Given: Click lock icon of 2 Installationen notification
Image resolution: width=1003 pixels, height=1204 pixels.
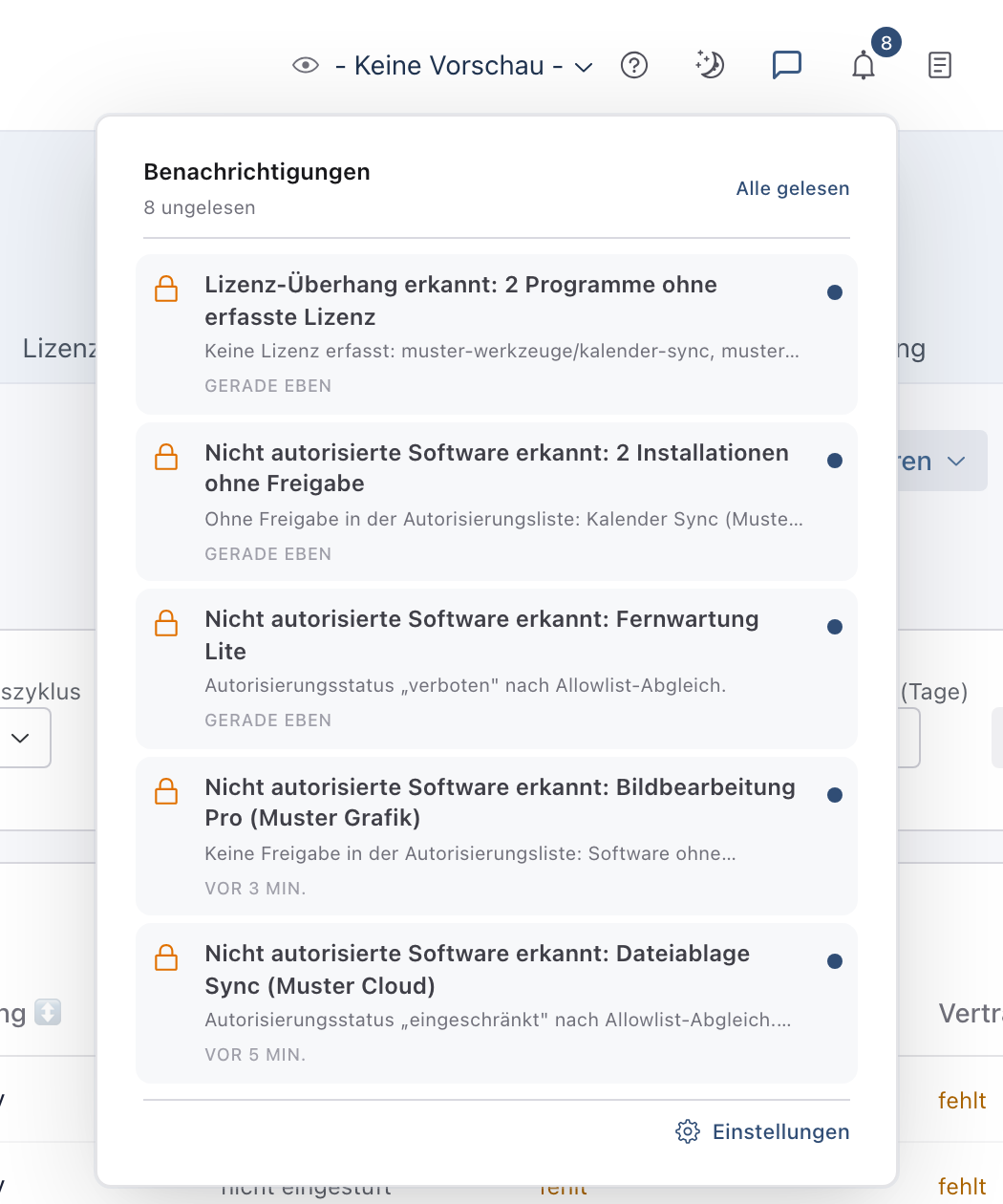Looking at the screenshot, I should pos(166,457).
